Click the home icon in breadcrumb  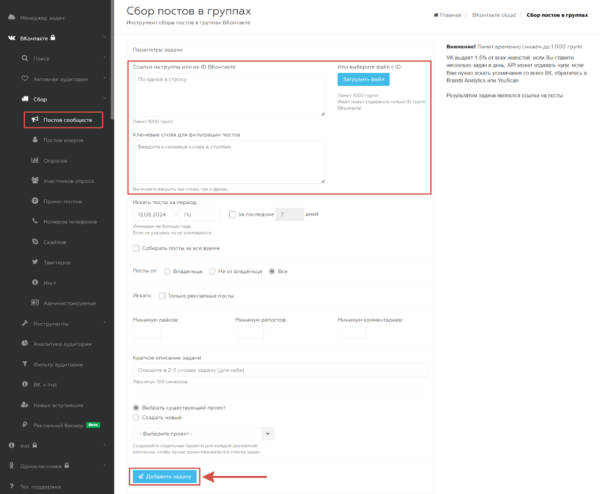pos(436,15)
